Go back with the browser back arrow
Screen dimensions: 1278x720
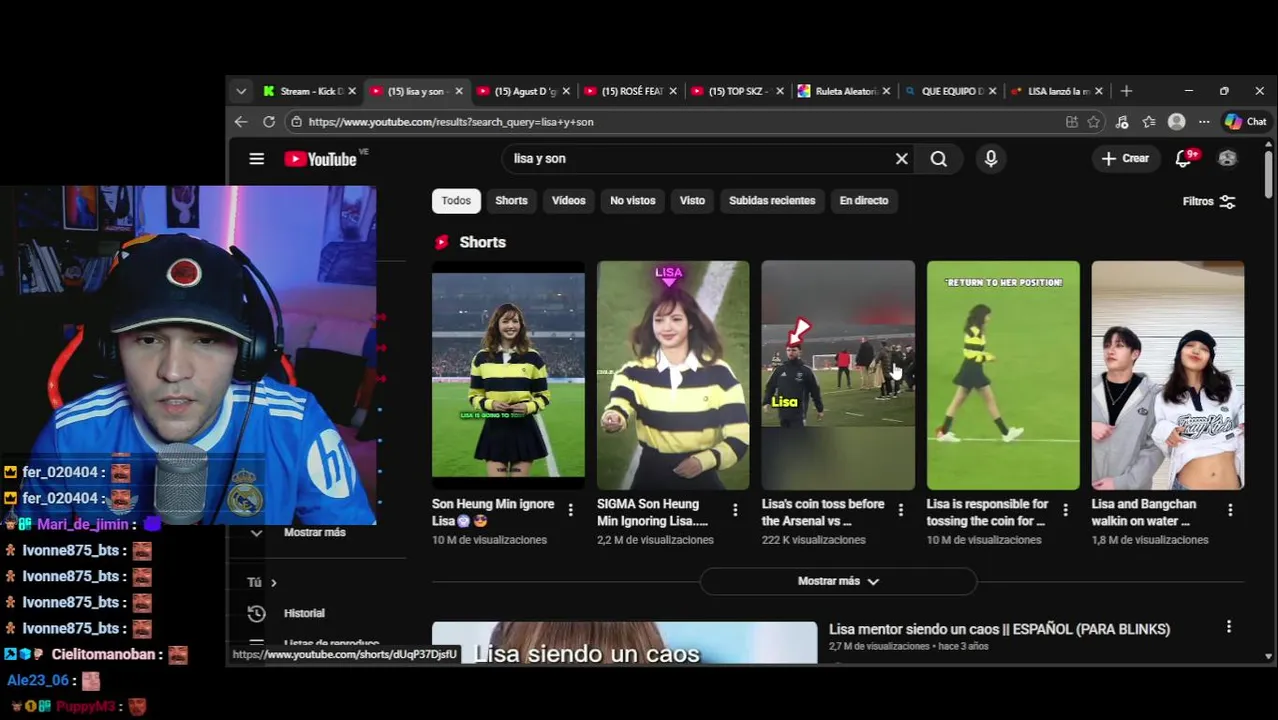241,121
